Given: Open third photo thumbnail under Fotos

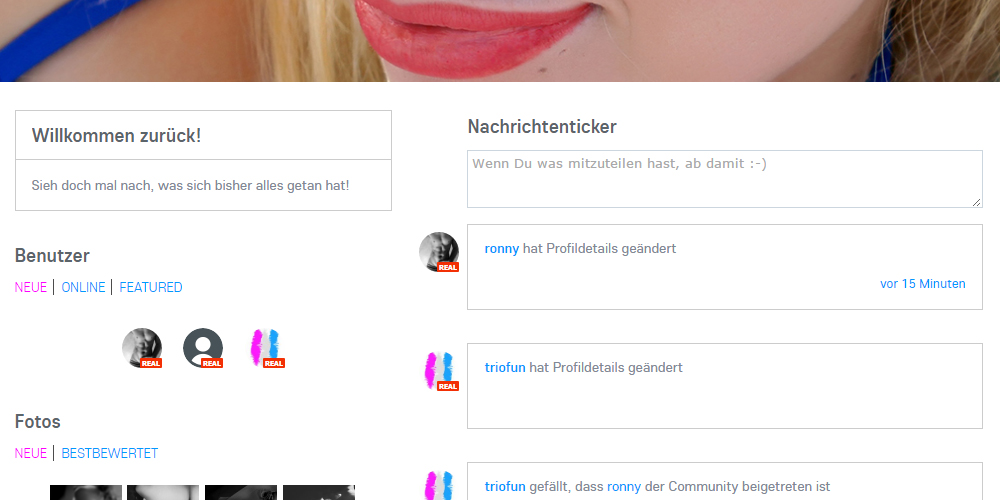Looking at the screenshot, I should 240,492.
